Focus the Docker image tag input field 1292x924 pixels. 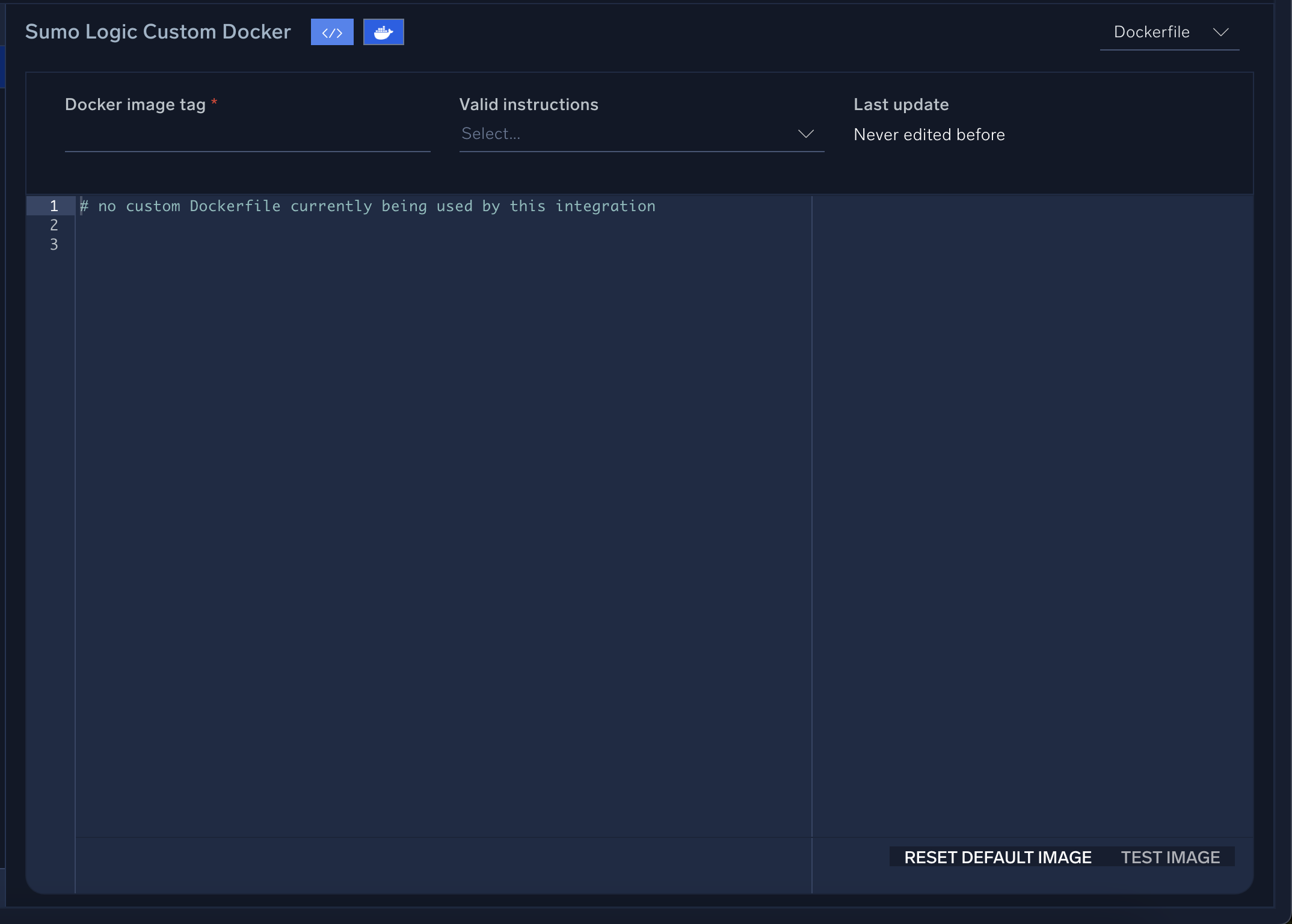click(x=248, y=135)
